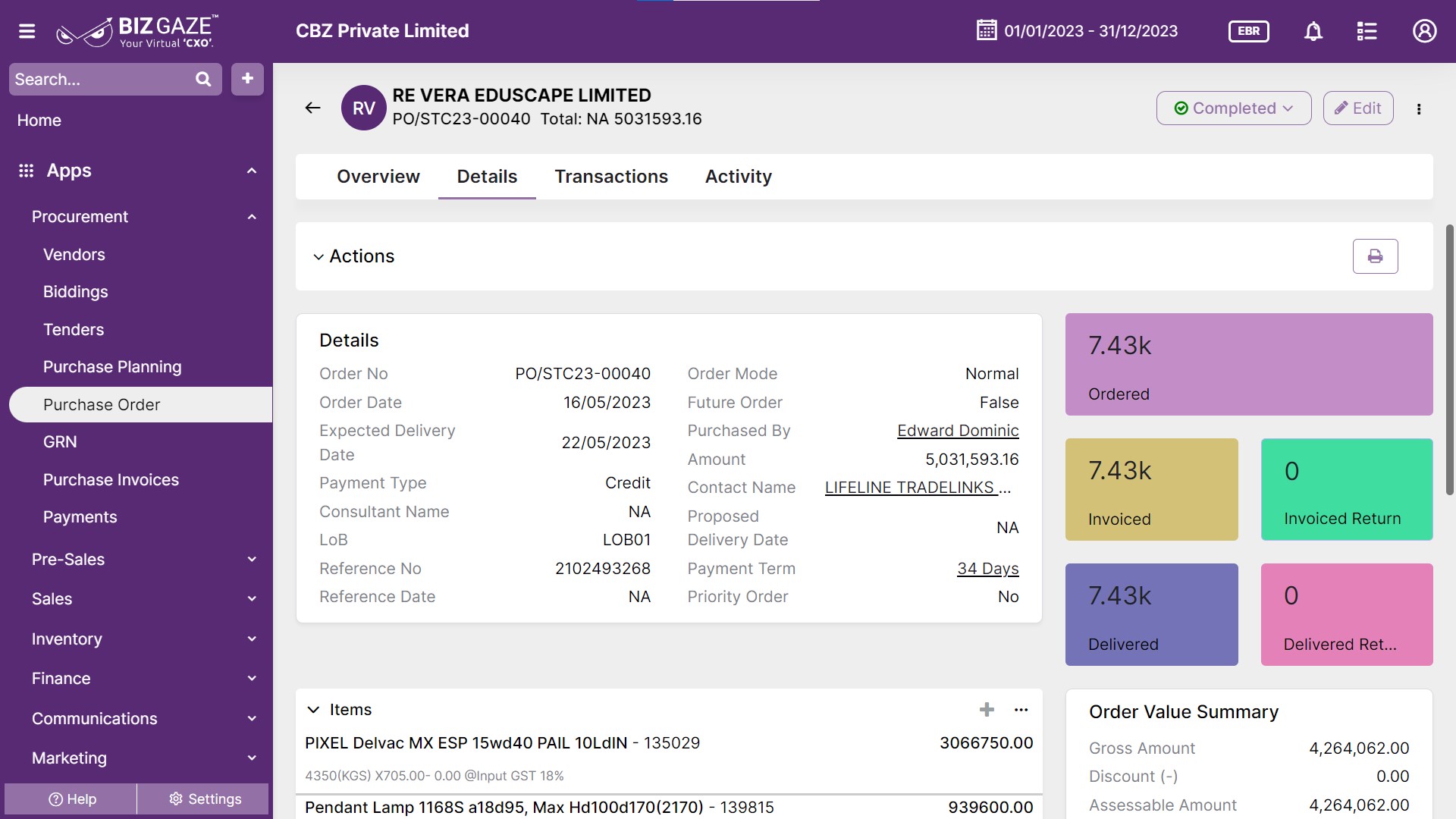The width and height of the screenshot is (1456, 819).
Task: Expand the Pre-Sales menu
Action: coord(252,560)
